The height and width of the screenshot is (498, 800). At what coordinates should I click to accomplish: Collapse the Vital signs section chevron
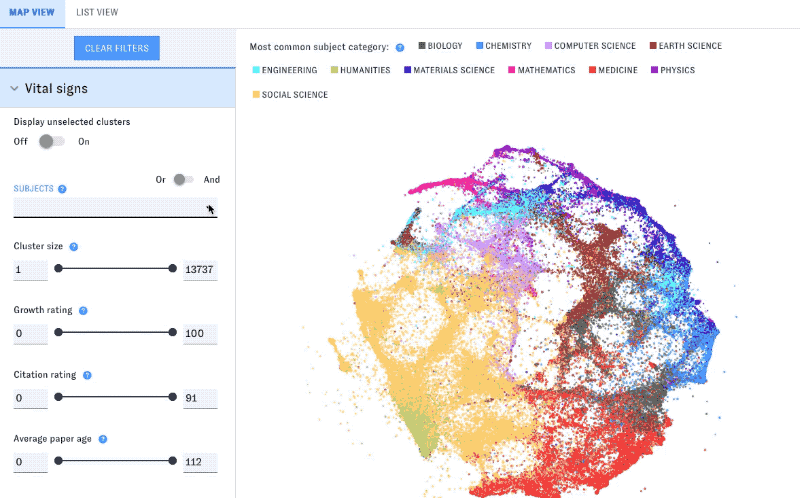14,88
